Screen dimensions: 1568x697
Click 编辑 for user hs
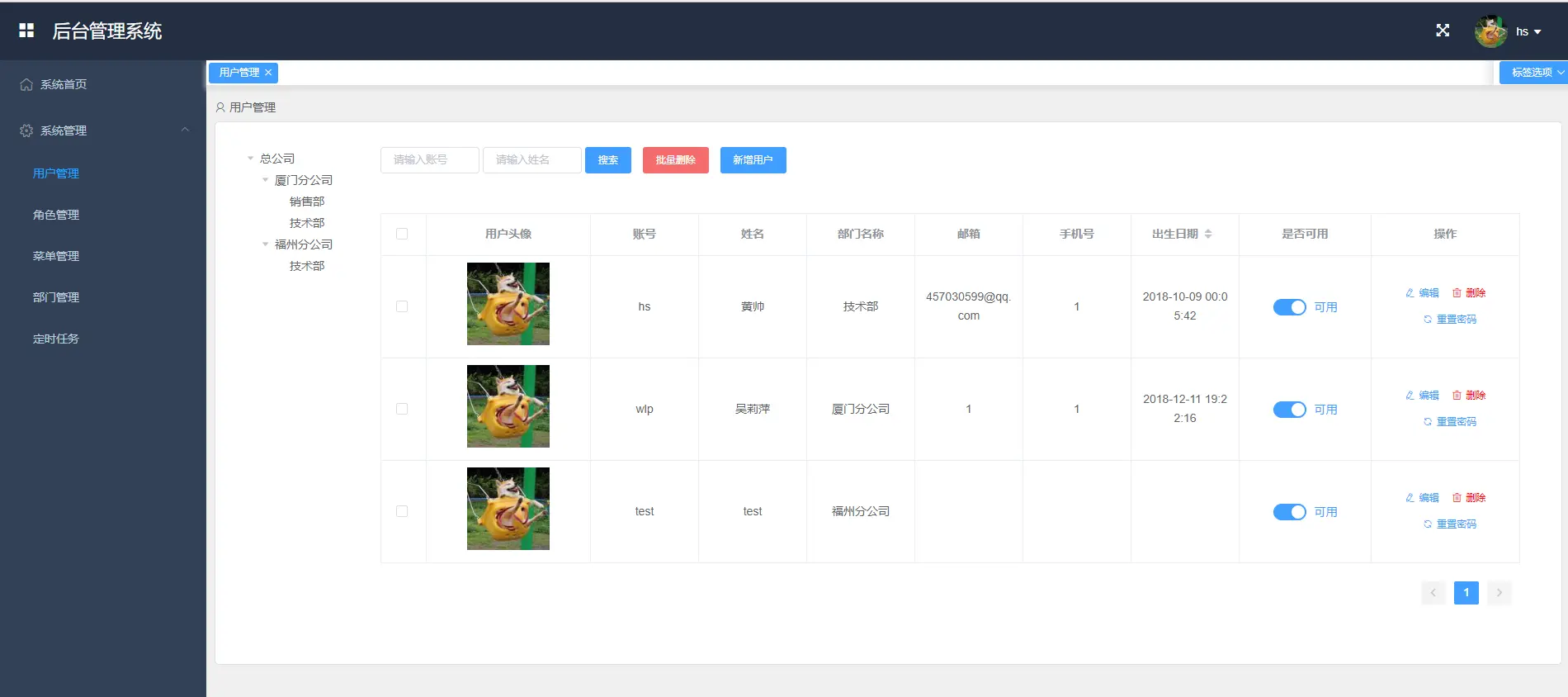click(x=1423, y=293)
